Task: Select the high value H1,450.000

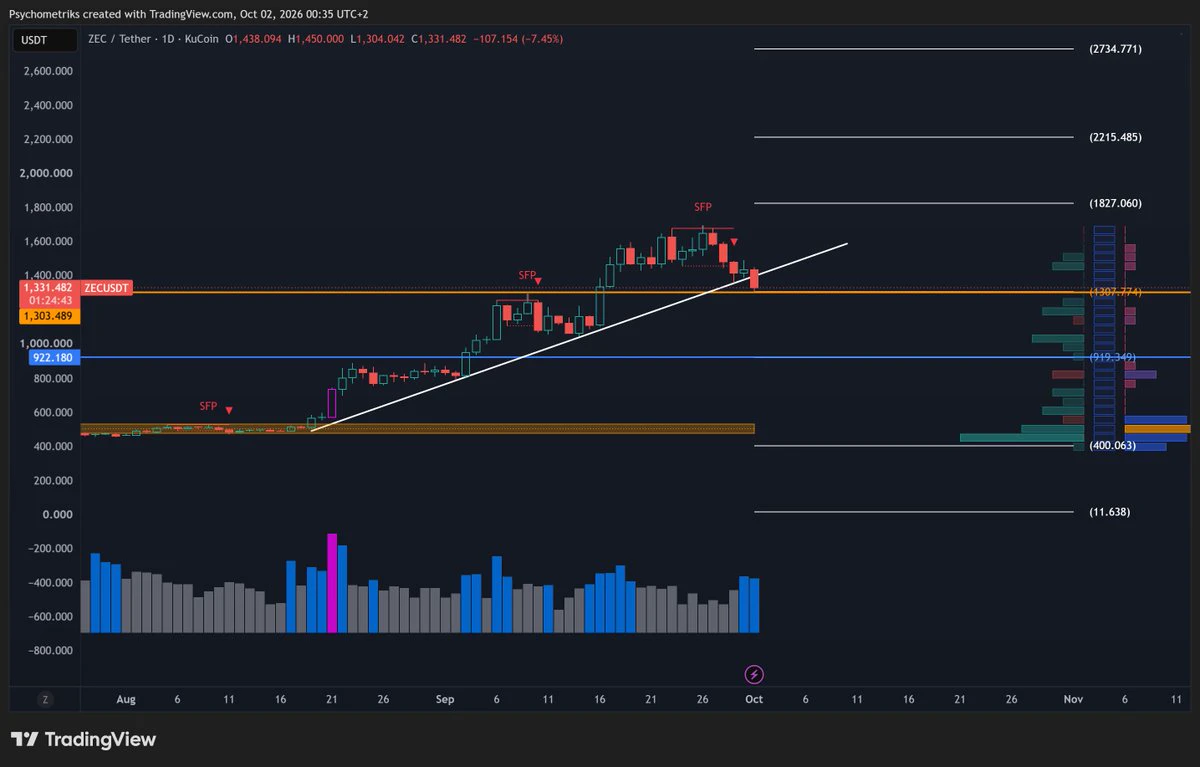Action: pyautogui.click(x=316, y=39)
